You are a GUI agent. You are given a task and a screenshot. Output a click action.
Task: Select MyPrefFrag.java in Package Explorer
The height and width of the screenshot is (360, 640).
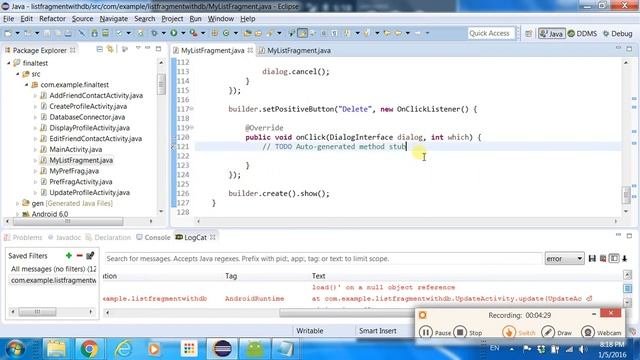point(74,171)
